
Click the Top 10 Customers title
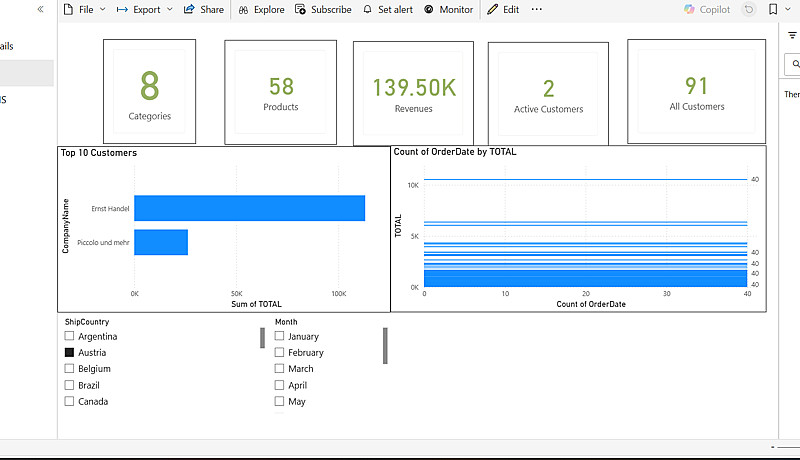99,152
